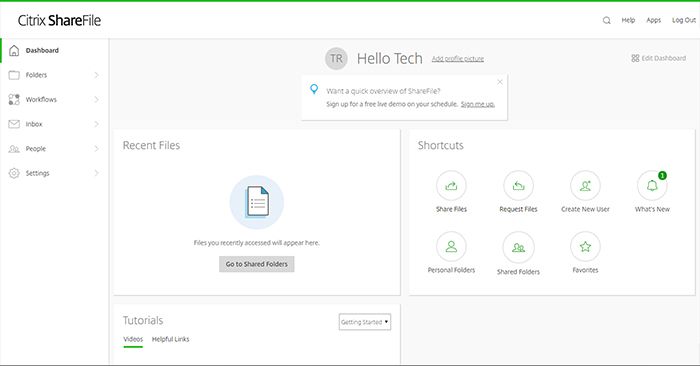Switch to the Videos tab
Screen dimensions: 700x366
(x=133, y=339)
